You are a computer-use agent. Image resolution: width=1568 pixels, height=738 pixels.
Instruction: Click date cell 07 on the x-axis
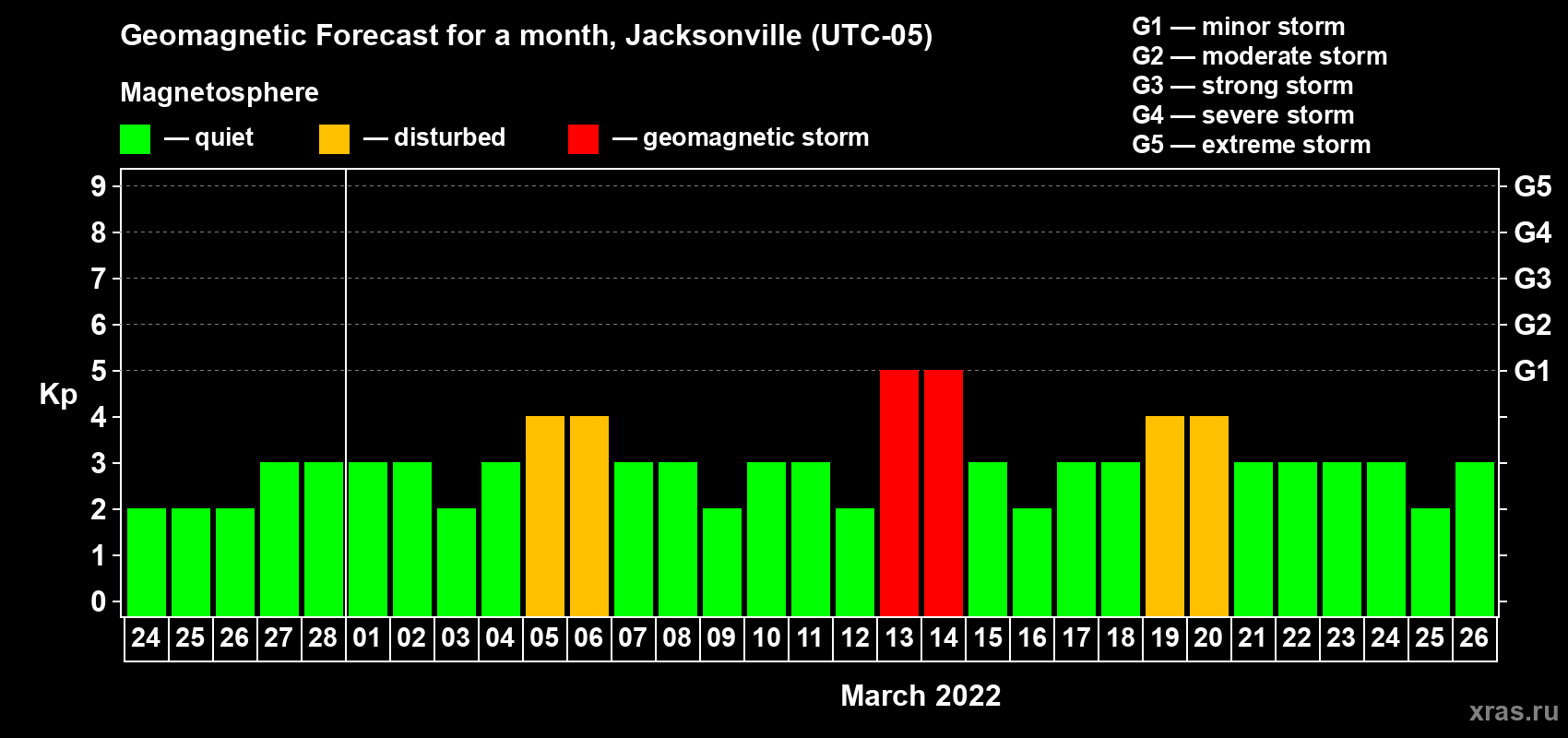(634, 638)
